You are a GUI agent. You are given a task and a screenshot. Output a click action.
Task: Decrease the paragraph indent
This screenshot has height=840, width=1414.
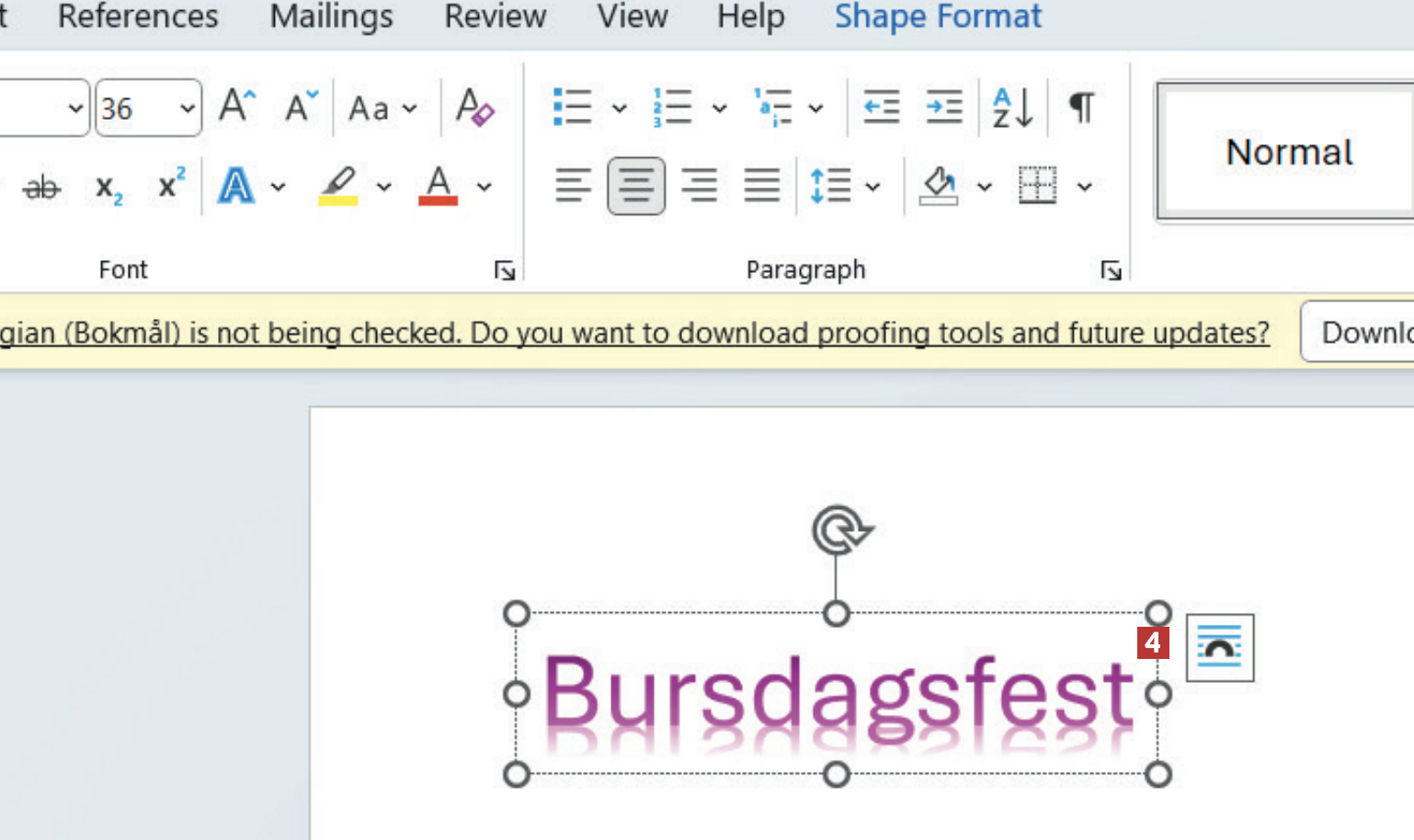(x=882, y=107)
